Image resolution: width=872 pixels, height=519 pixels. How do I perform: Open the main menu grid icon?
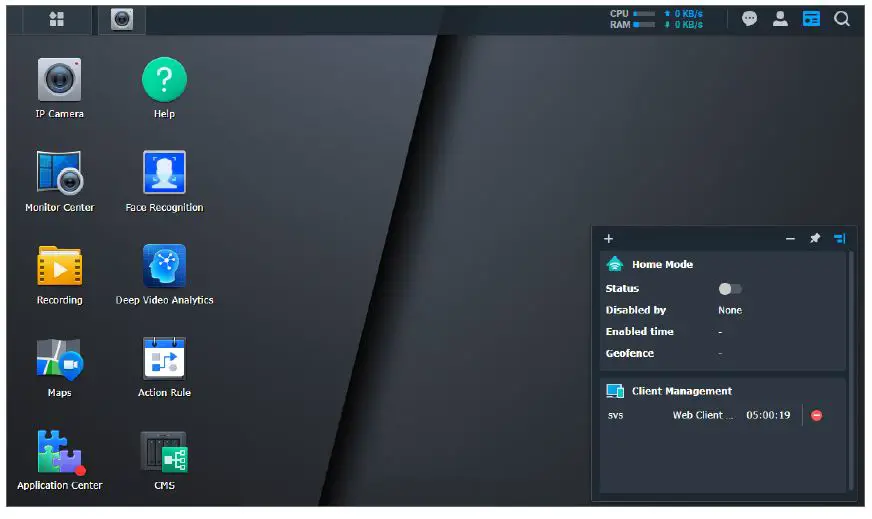click(x=57, y=19)
